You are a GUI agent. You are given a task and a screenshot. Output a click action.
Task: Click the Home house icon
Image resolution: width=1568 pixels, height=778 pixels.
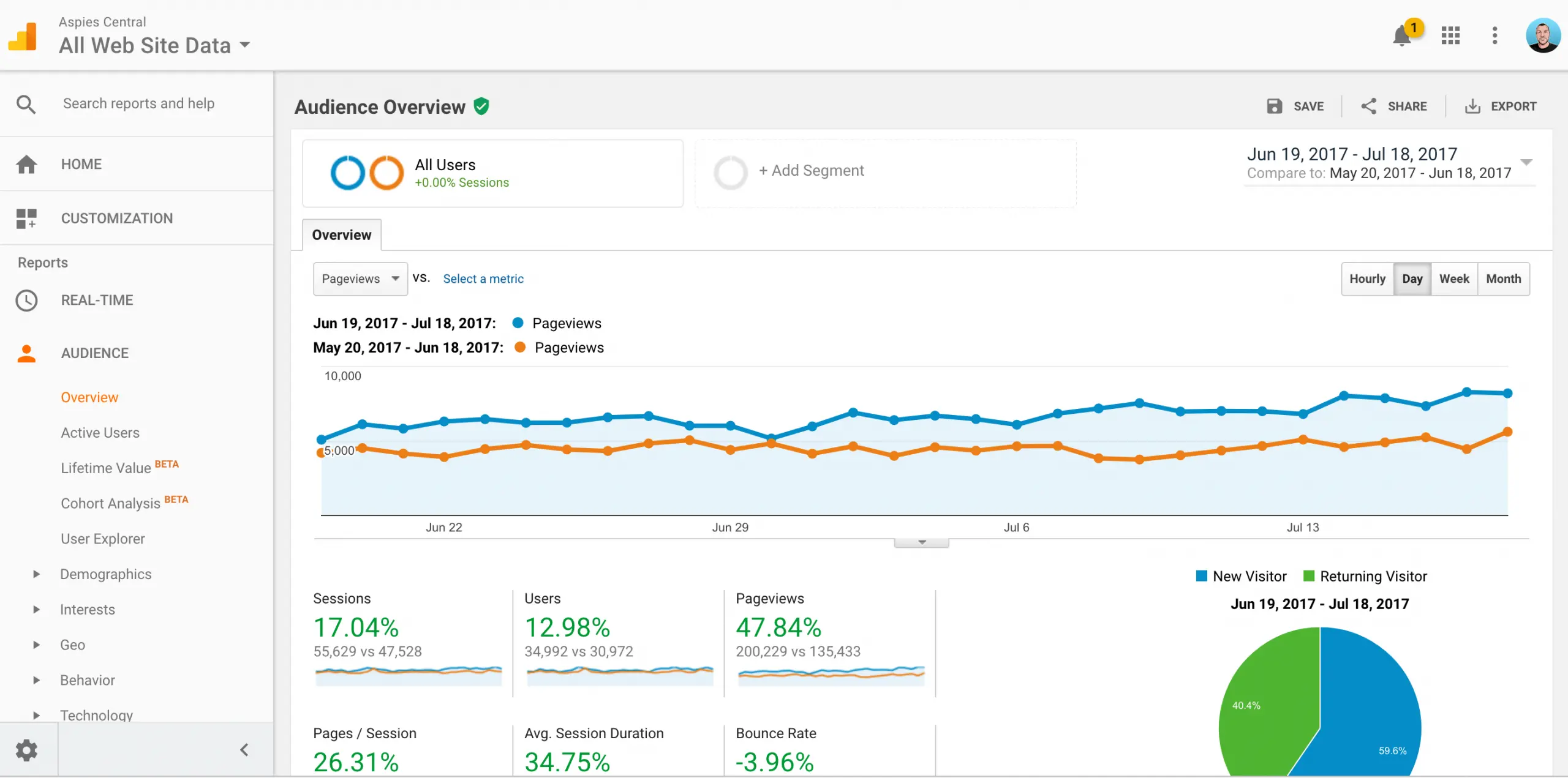click(26, 164)
